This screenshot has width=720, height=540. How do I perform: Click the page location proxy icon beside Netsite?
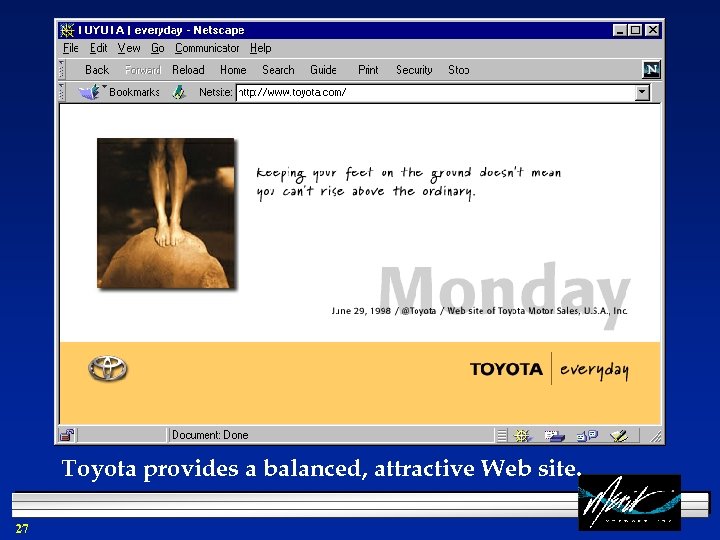pyautogui.click(x=179, y=92)
